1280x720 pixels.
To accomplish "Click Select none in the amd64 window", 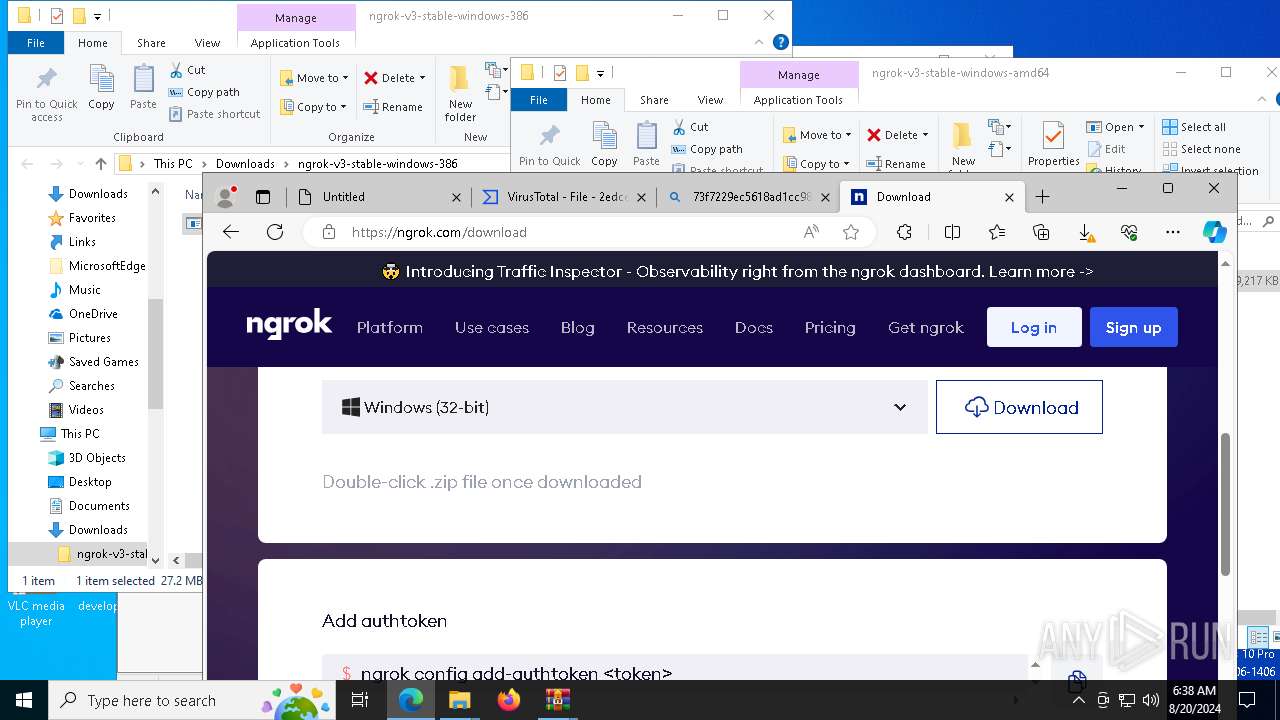I will 1201,149.
